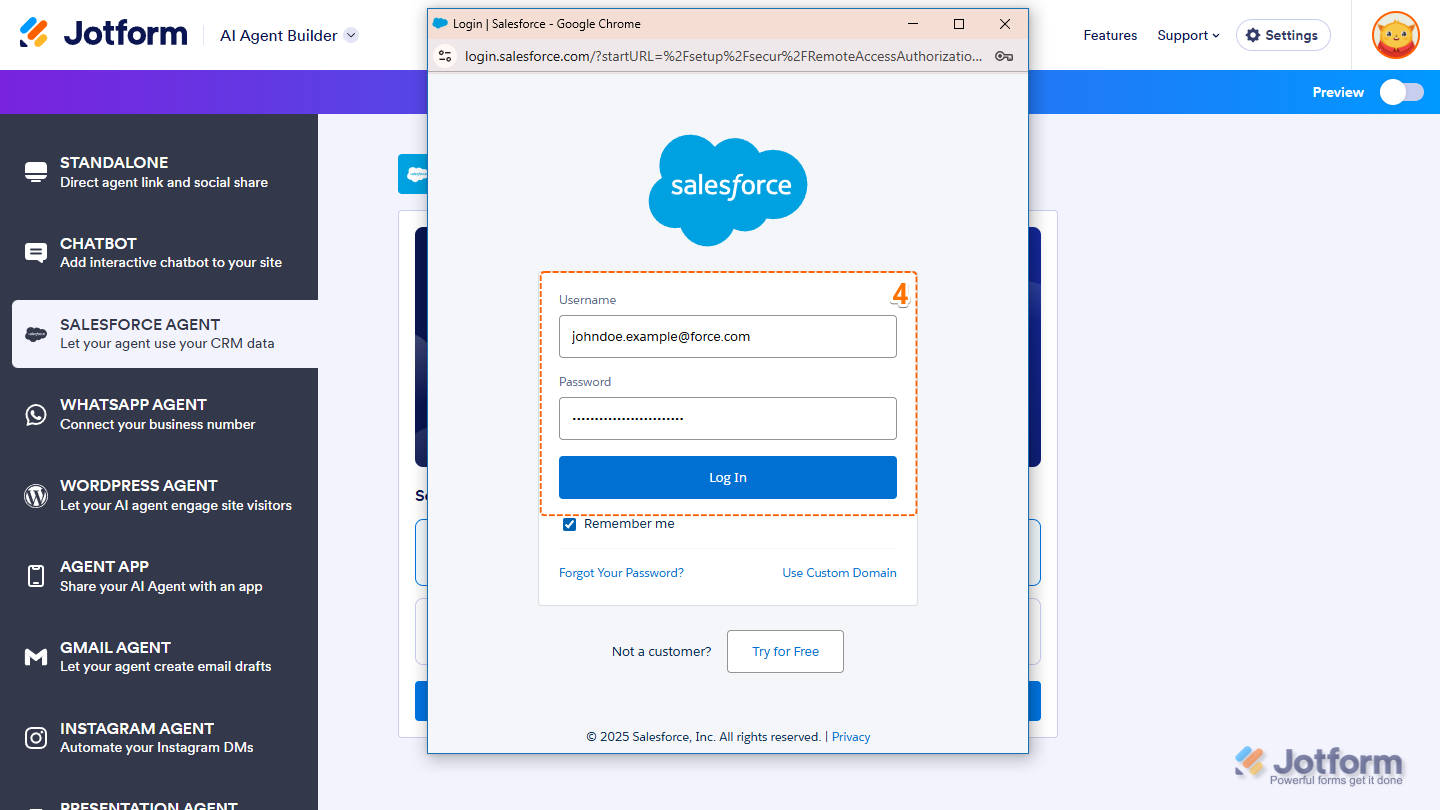Select the Salesforce Agent sidebar item
Screen dimensions: 1440x810
(x=165, y=334)
